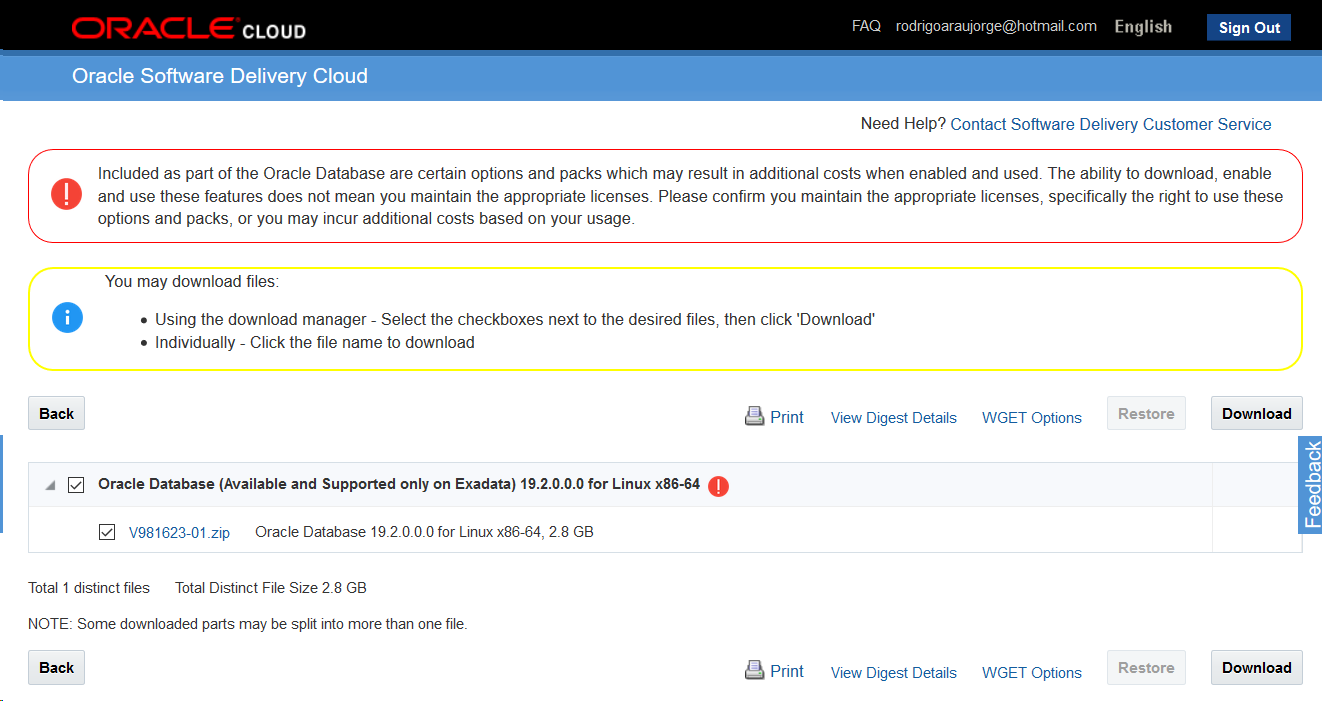The width and height of the screenshot is (1322, 701).
Task: Open top View Digest Details link
Action: (x=894, y=418)
